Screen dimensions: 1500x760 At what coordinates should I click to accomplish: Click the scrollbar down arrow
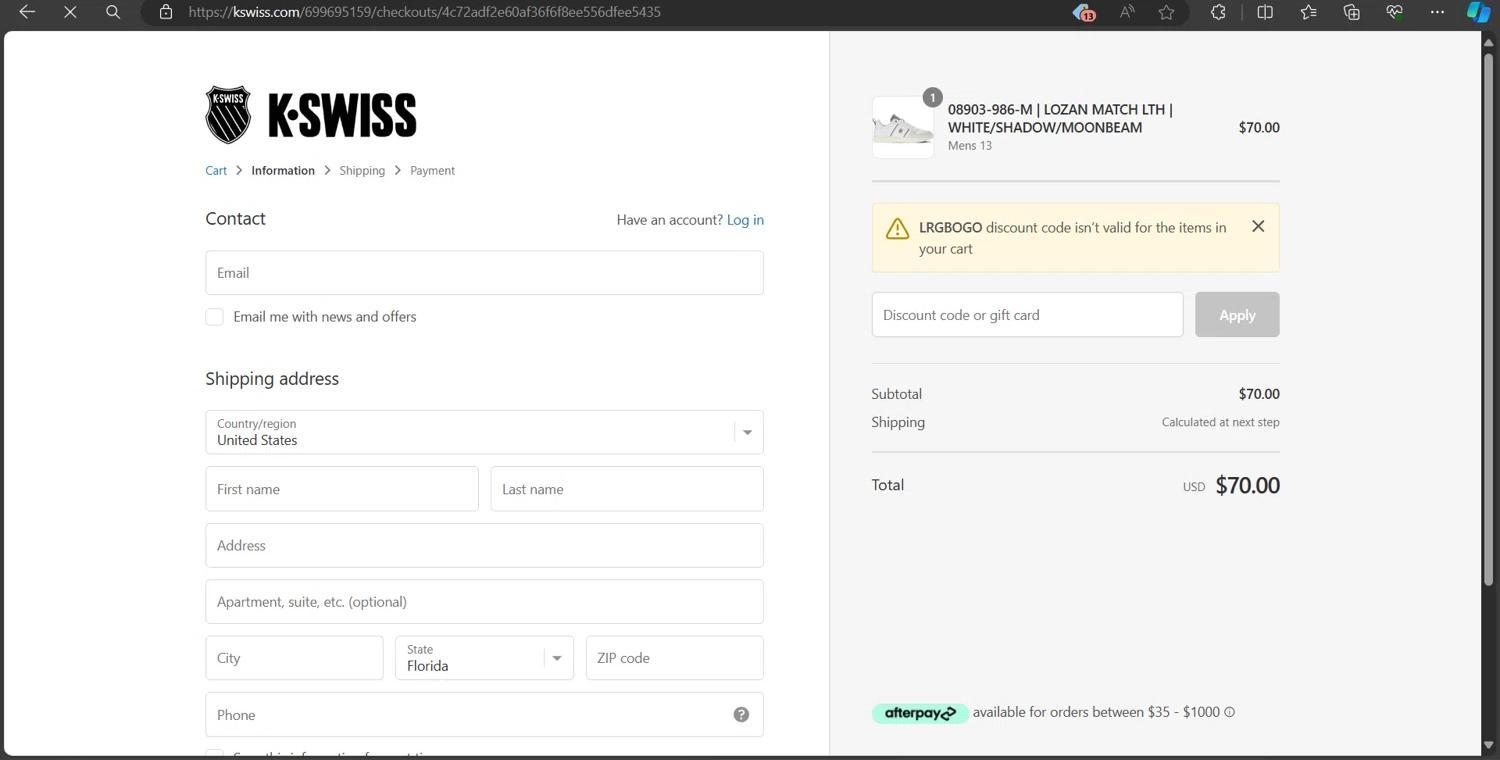click(x=1489, y=744)
